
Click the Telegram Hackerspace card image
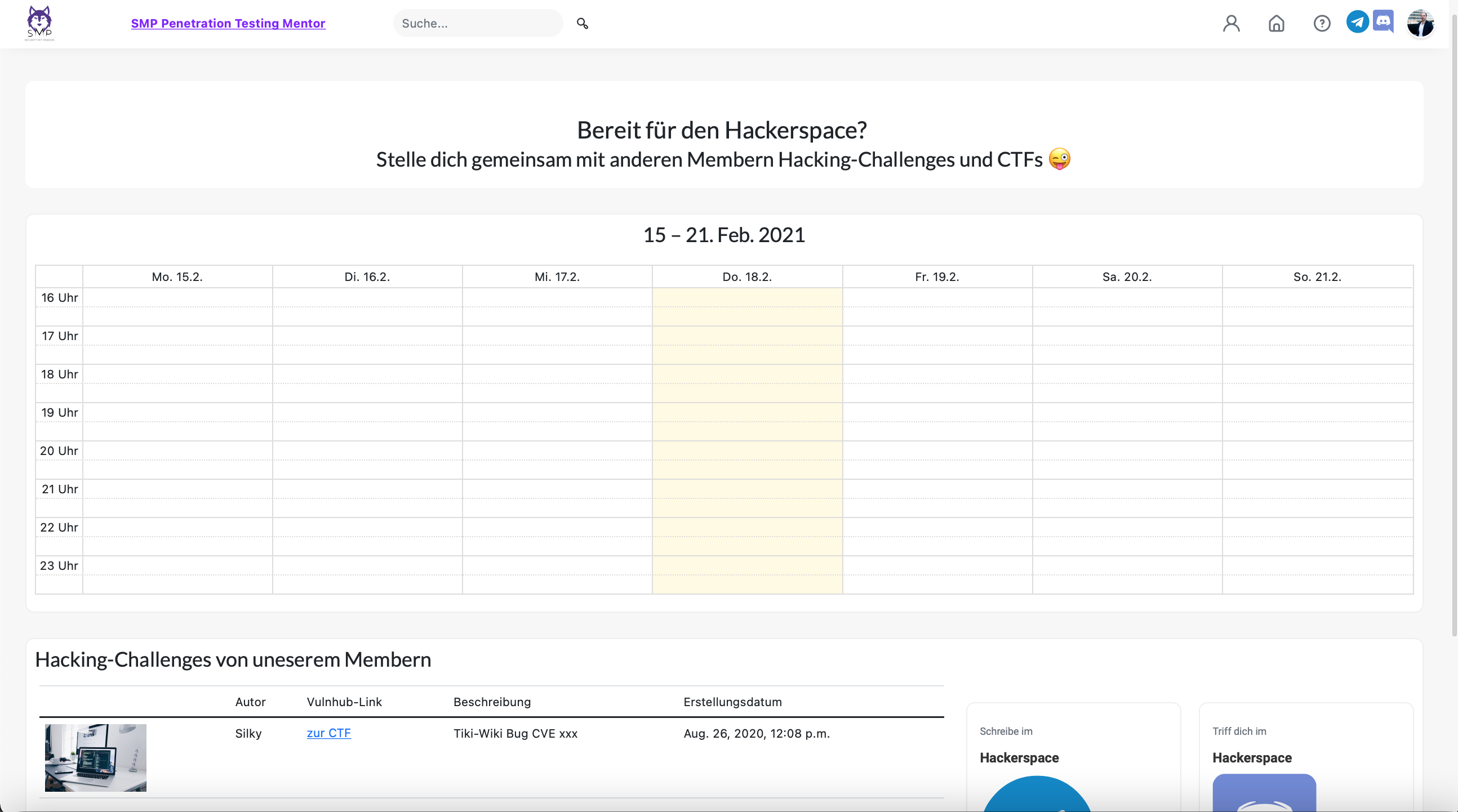tap(1036, 795)
